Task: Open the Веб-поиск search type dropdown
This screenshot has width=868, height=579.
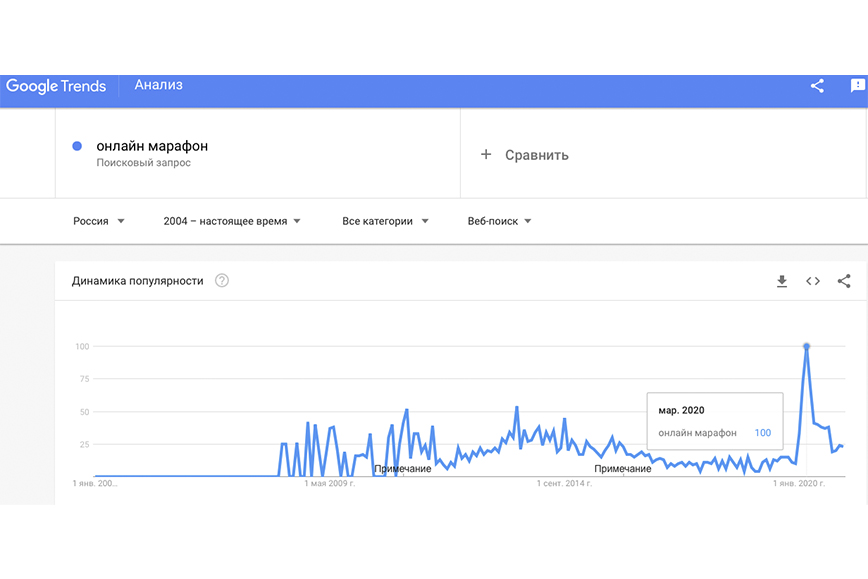Action: click(499, 221)
